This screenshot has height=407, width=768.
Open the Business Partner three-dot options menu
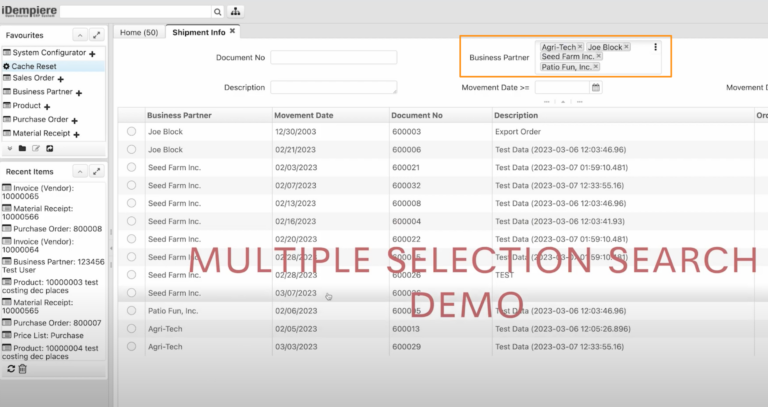(x=655, y=47)
